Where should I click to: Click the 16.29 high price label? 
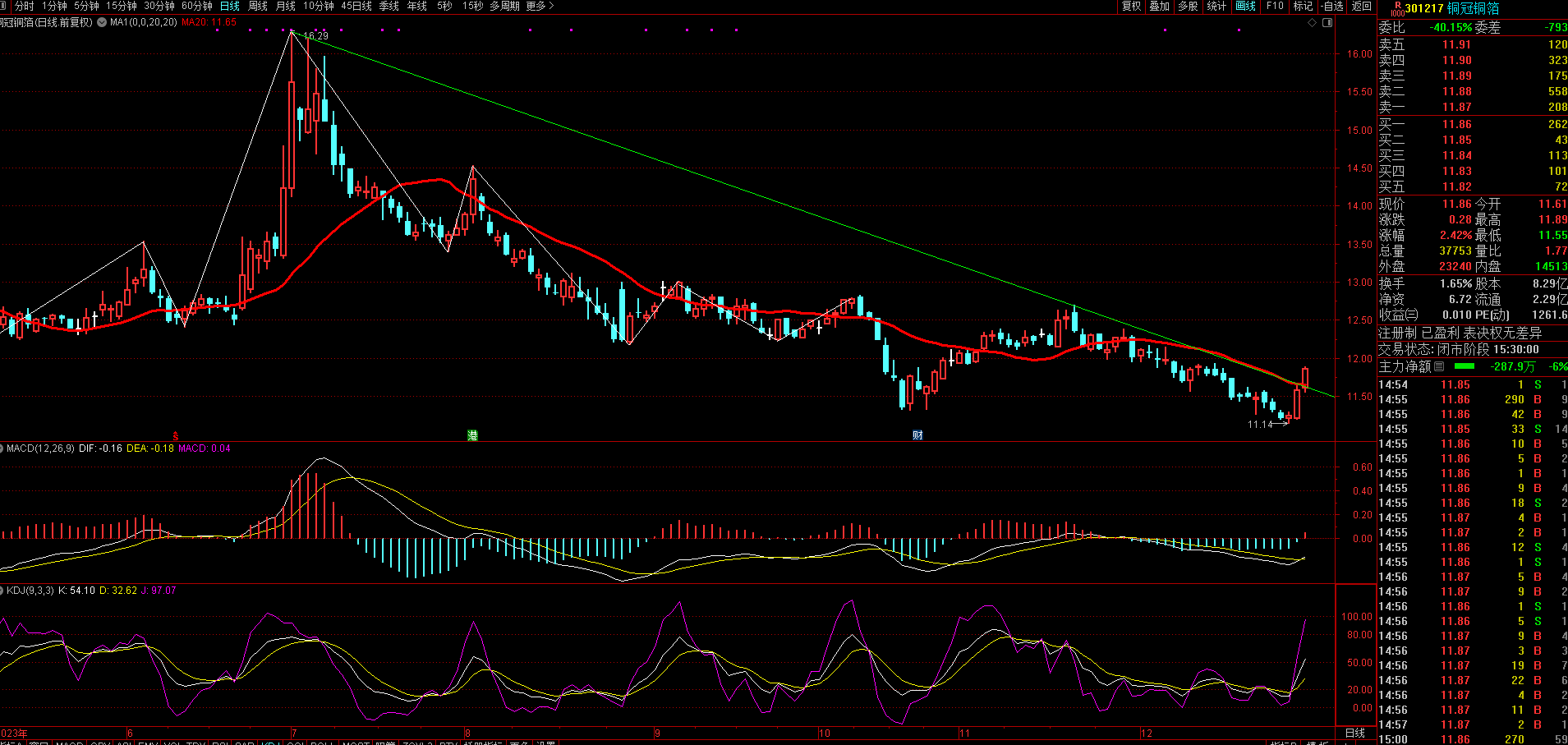(315, 36)
